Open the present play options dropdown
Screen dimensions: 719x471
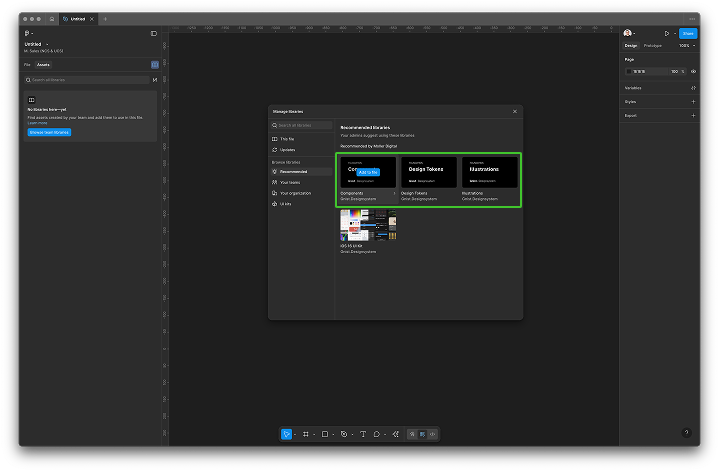(x=674, y=33)
